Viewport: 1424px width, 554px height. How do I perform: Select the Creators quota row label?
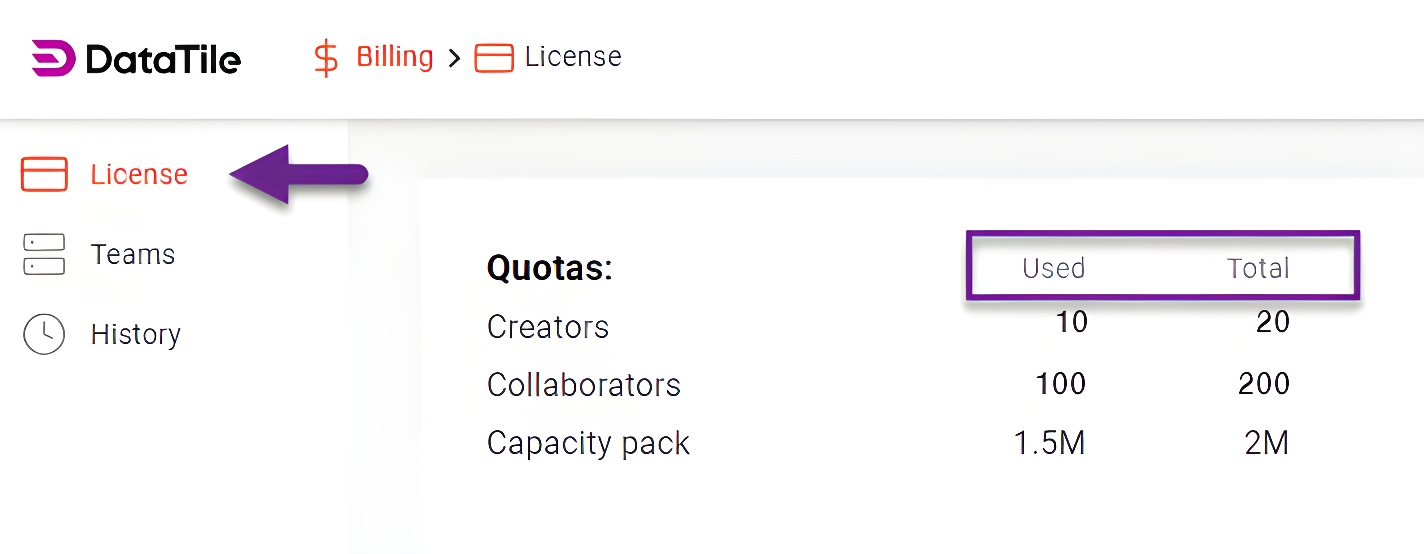pyautogui.click(x=548, y=327)
